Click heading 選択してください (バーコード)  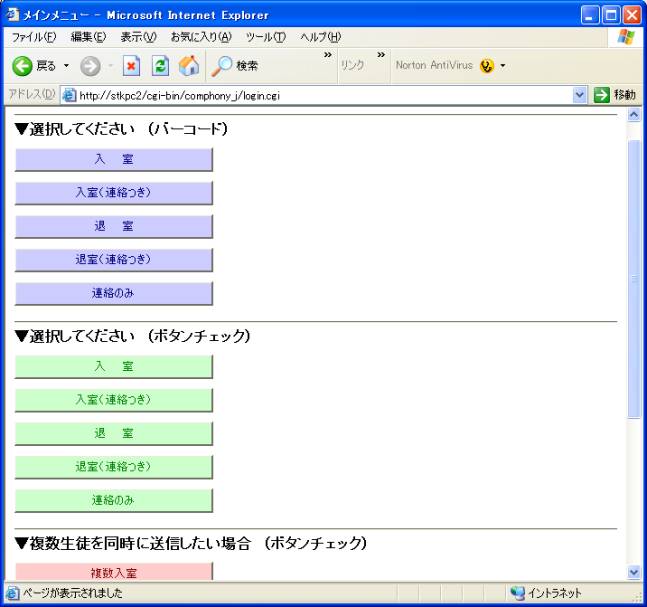click(121, 129)
